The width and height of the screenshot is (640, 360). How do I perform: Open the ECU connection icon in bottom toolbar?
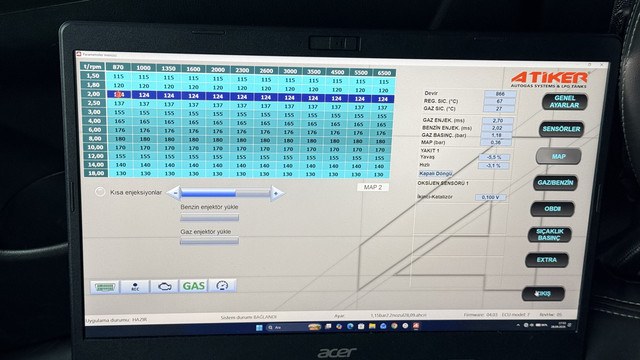(x=105, y=287)
